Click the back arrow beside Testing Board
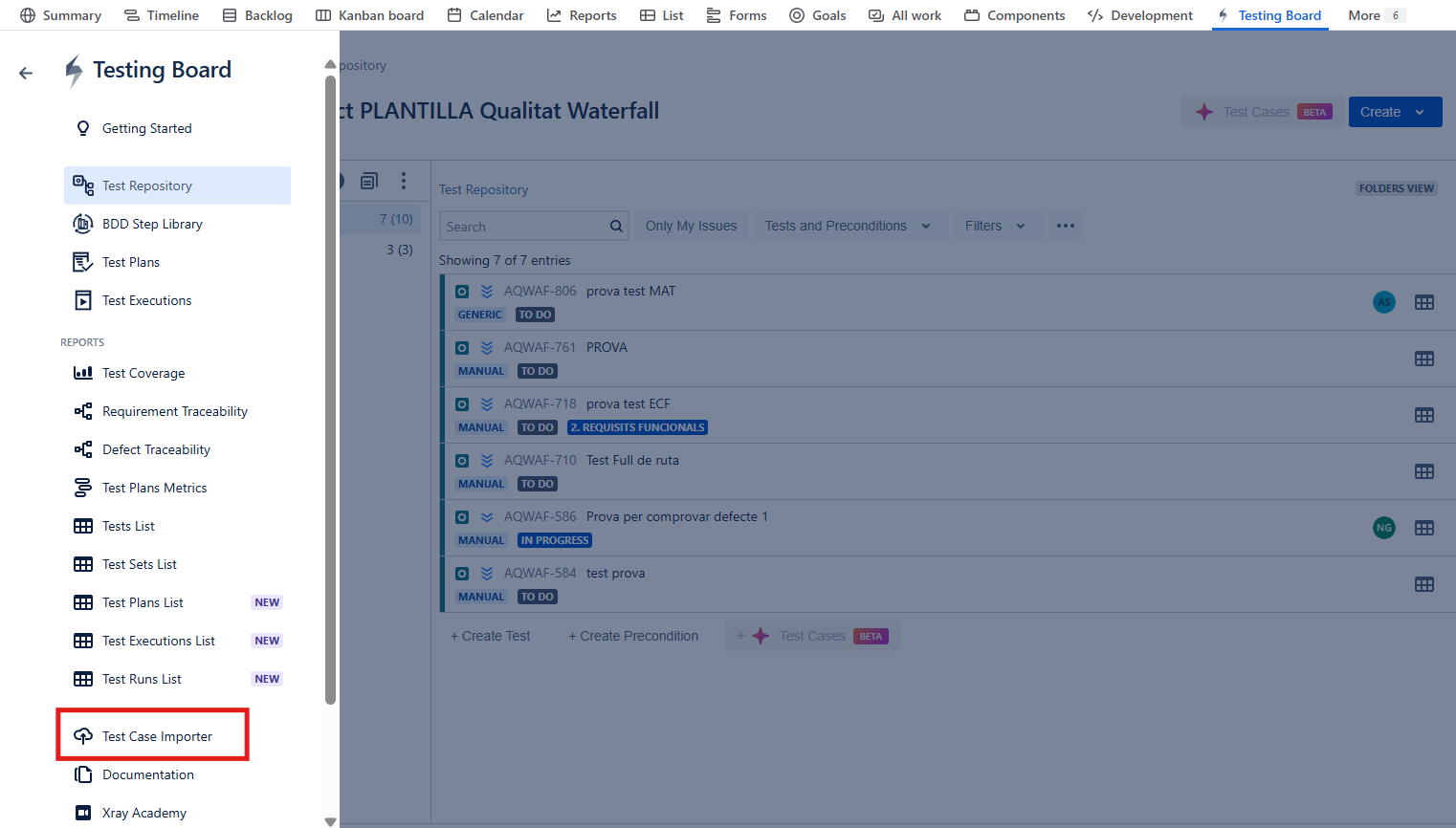Viewport: 1456px width, 828px height. [x=26, y=73]
